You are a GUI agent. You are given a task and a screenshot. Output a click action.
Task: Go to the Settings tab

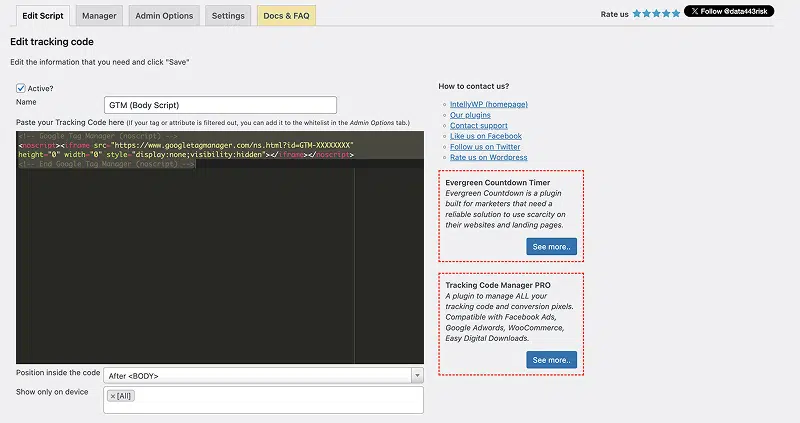[x=228, y=16]
